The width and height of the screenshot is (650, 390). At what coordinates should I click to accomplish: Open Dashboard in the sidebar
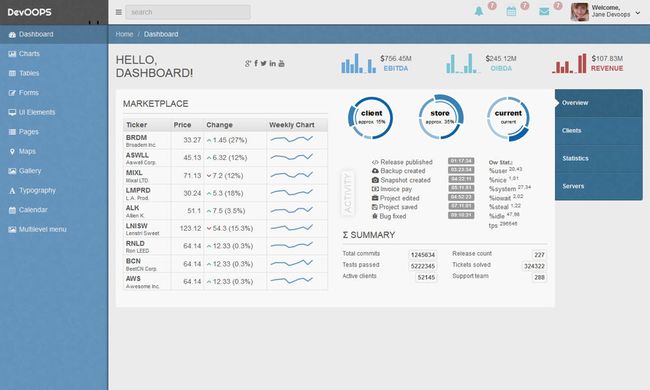[x=54, y=34]
